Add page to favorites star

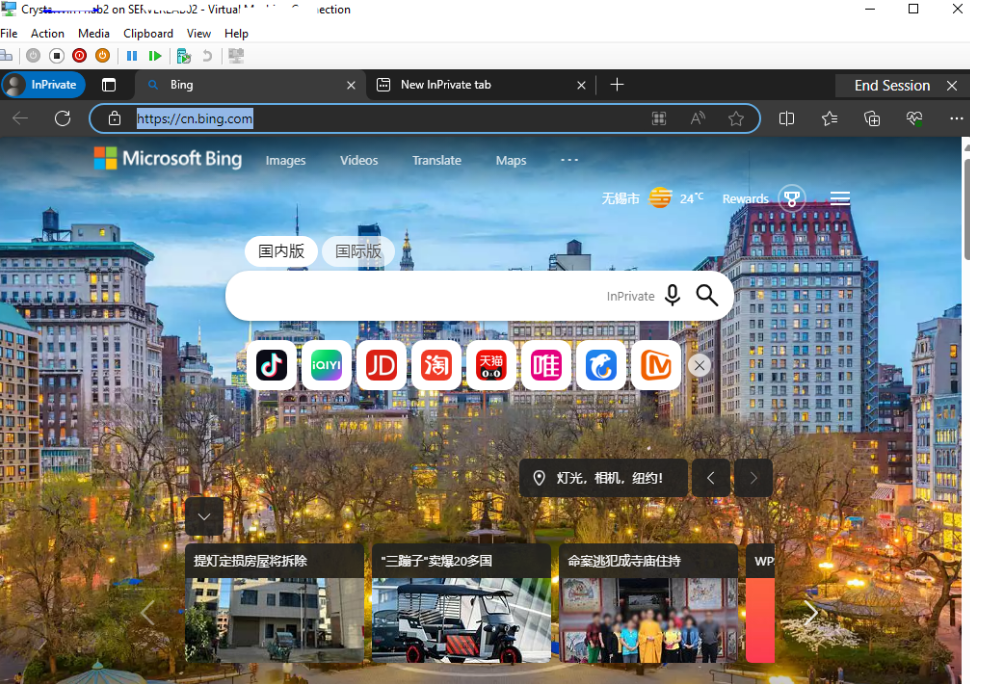coord(736,118)
